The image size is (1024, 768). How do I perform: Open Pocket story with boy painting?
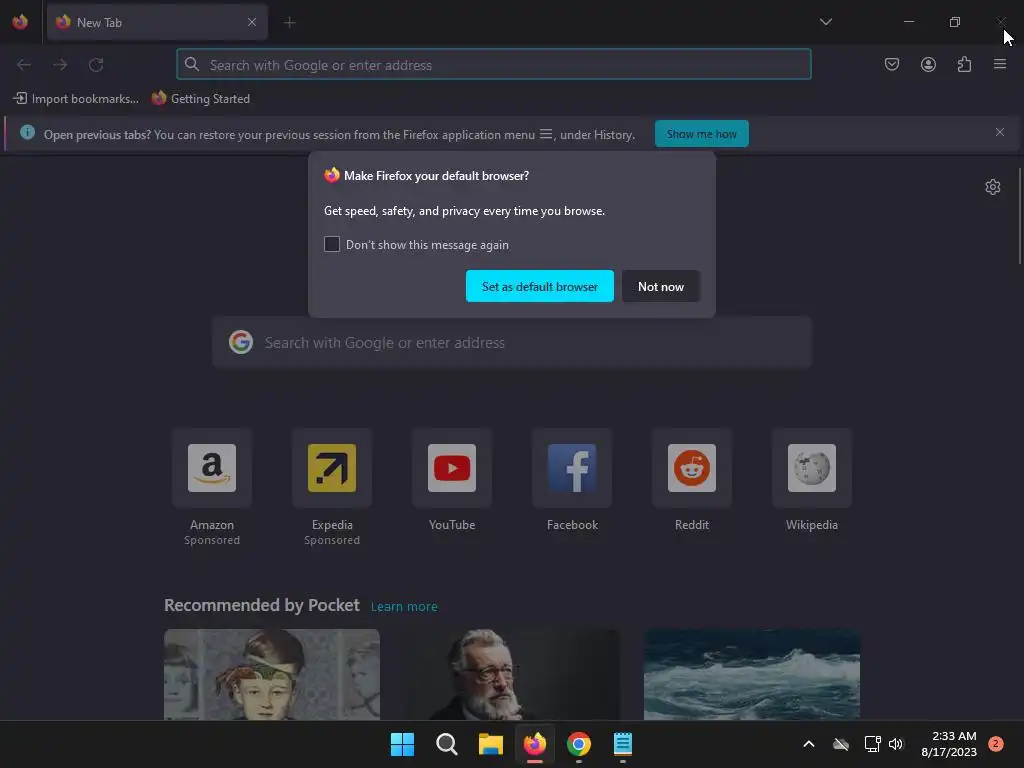[x=272, y=675]
